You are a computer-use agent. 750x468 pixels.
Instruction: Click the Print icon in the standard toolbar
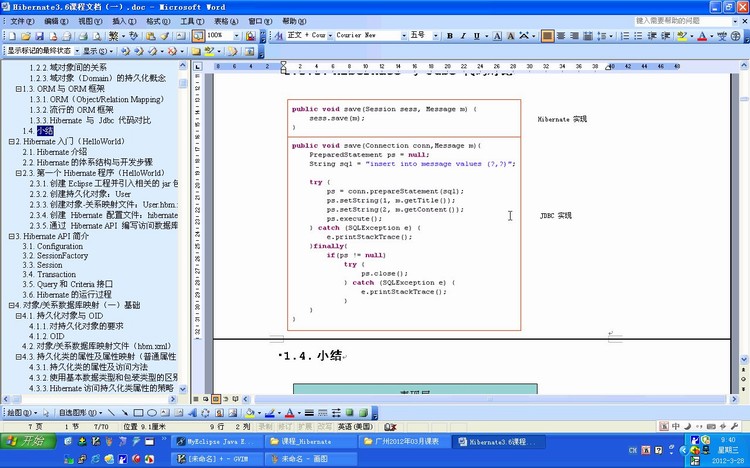click(83, 36)
